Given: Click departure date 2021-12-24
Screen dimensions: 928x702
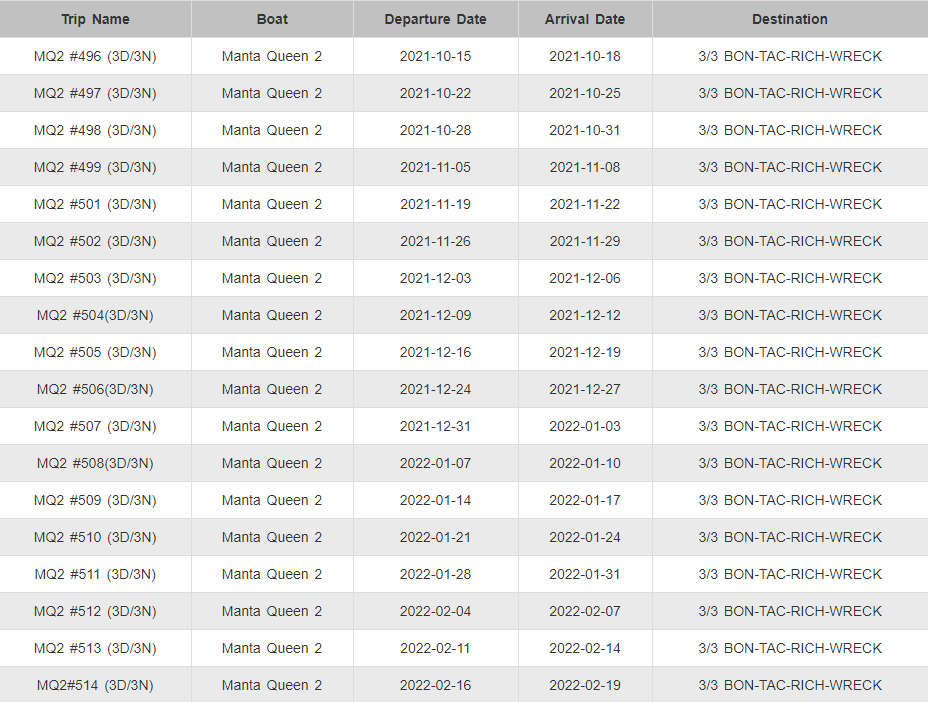Looking at the screenshot, I should click(436, 389).
